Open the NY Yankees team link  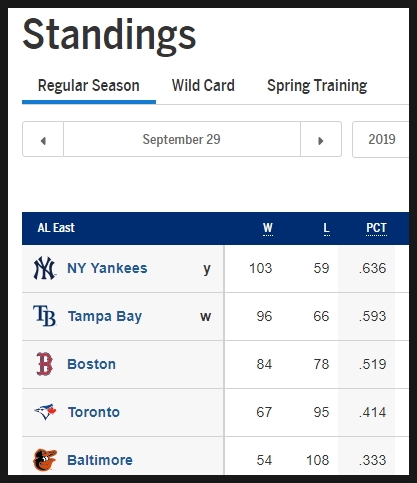(x=107, y=268)
